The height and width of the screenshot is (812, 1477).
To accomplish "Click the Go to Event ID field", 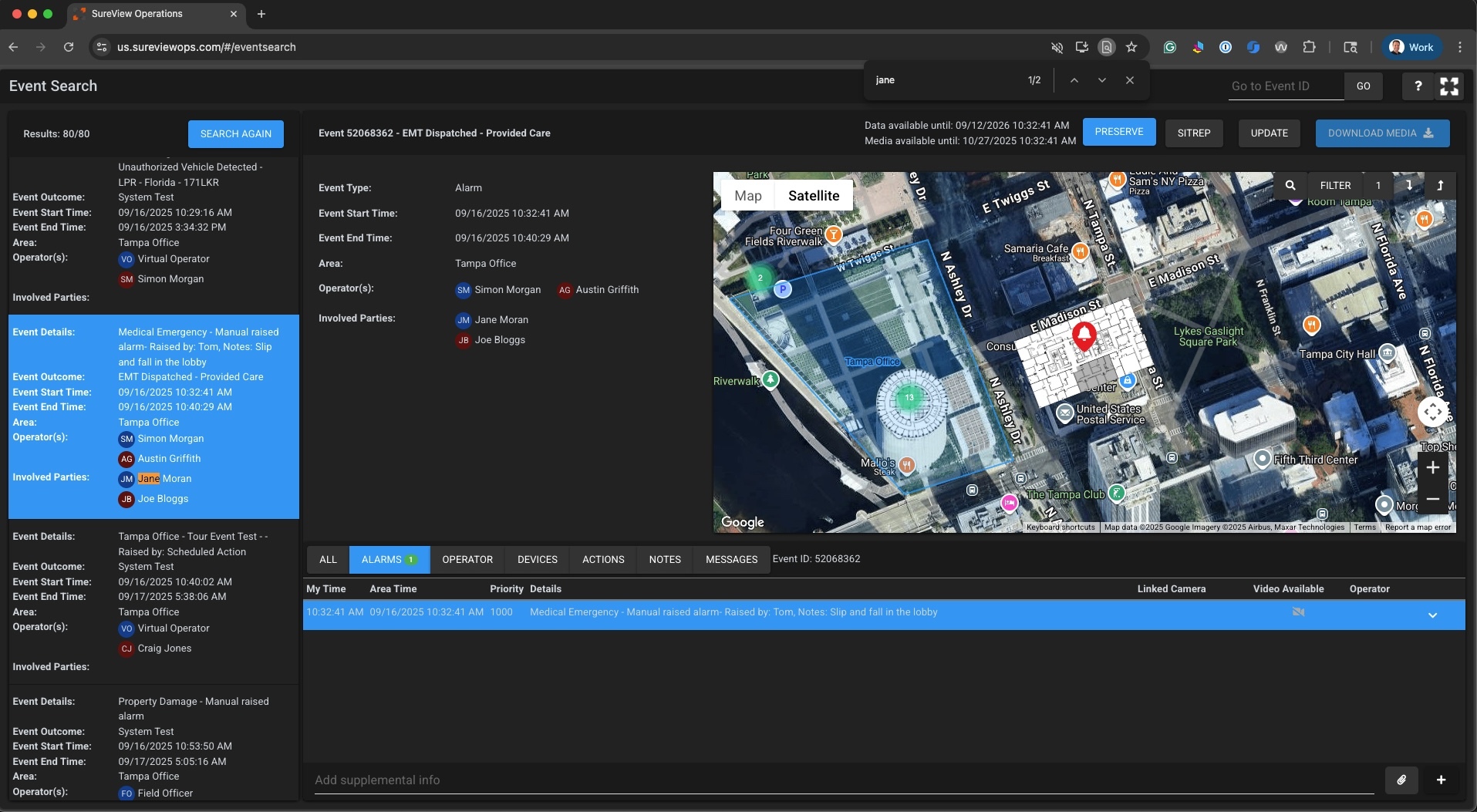I will (x=1286, y=86).
